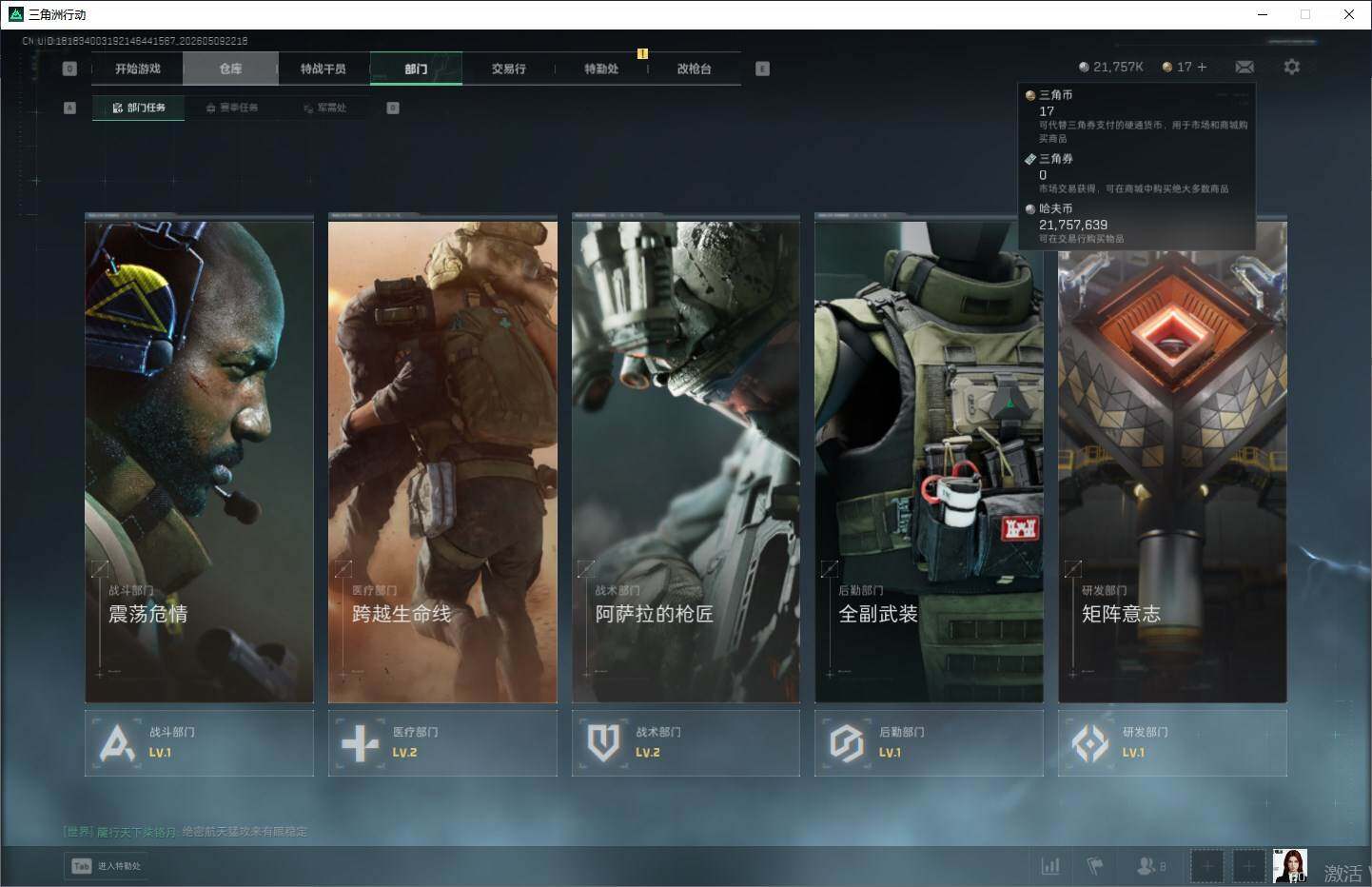Screen dimensions: 1372x887
Task: Close the 三角洲行动 window
Action: click(1349, 14)
